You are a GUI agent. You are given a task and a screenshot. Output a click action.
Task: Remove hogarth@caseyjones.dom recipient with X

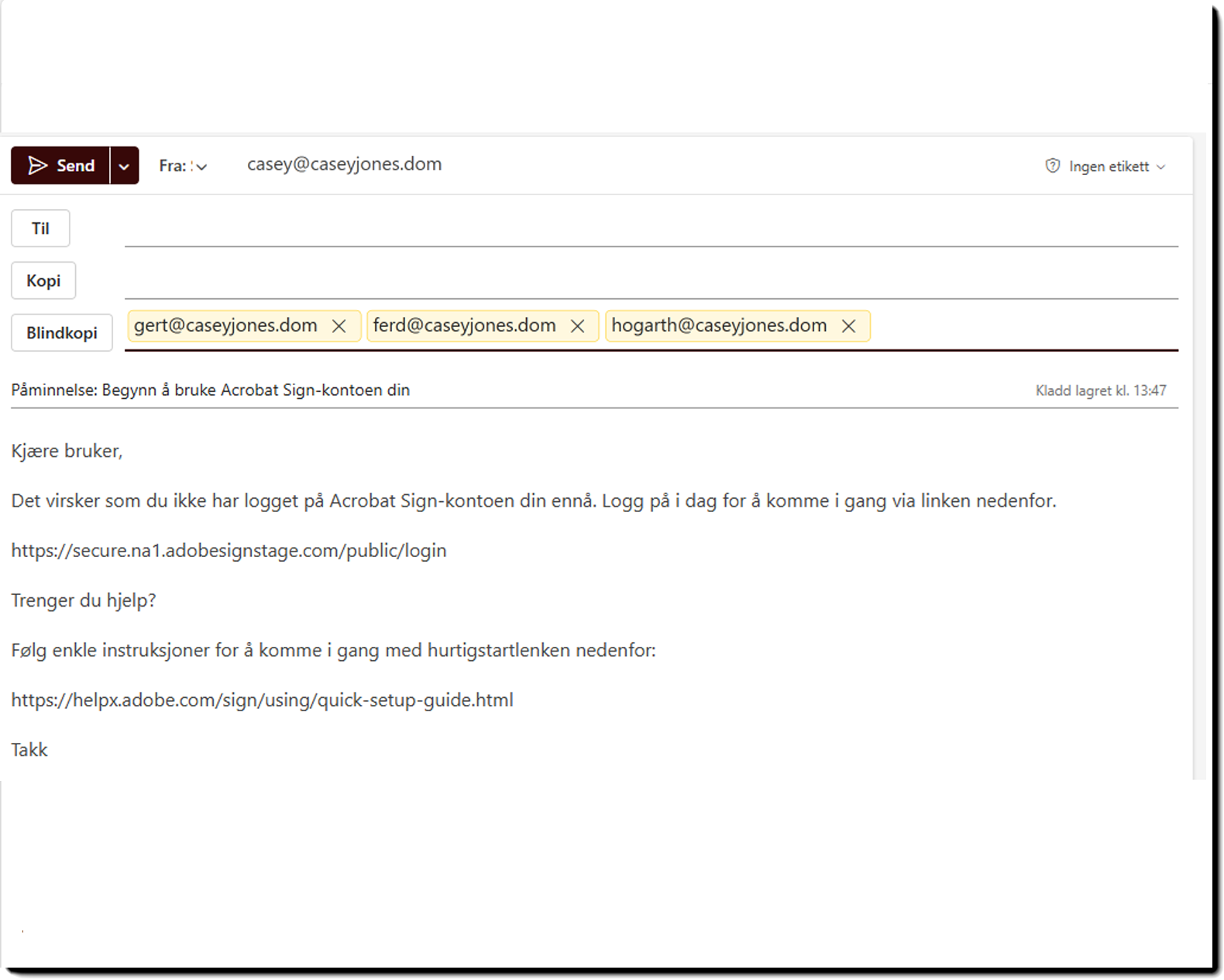tap(848, 326)
